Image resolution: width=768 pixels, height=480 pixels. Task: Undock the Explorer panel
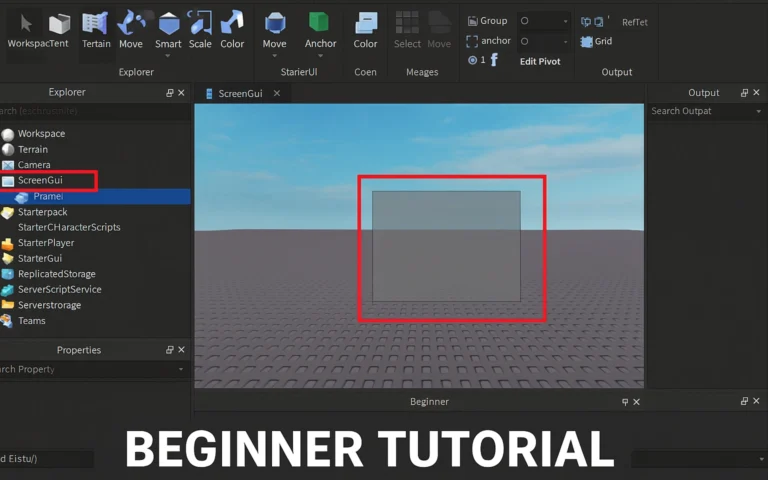click(x=170, y=93)
